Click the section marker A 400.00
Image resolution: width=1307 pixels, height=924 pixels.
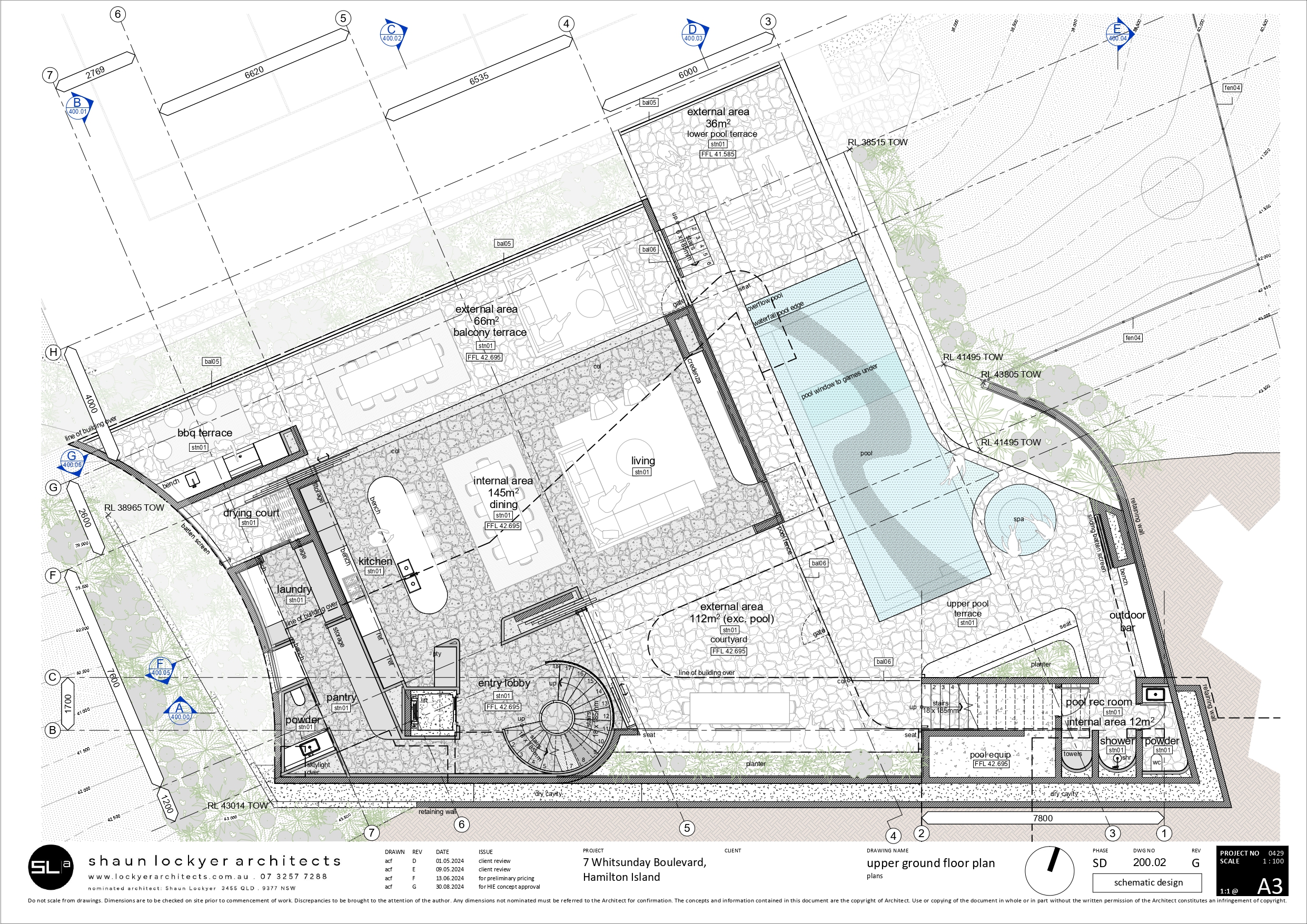click(x=180, y=712)
